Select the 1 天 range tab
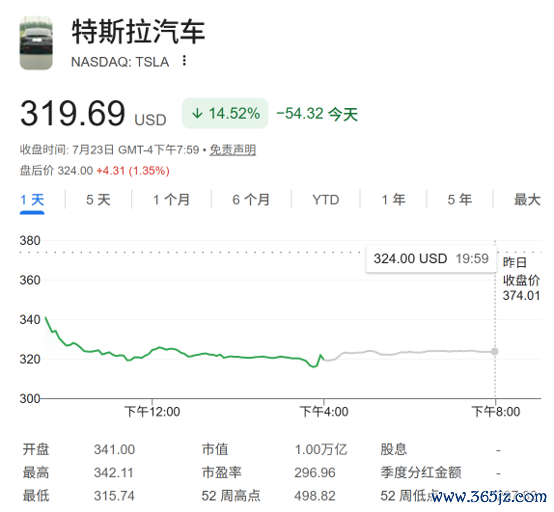The image size is (554, 512). pos(32,200)
